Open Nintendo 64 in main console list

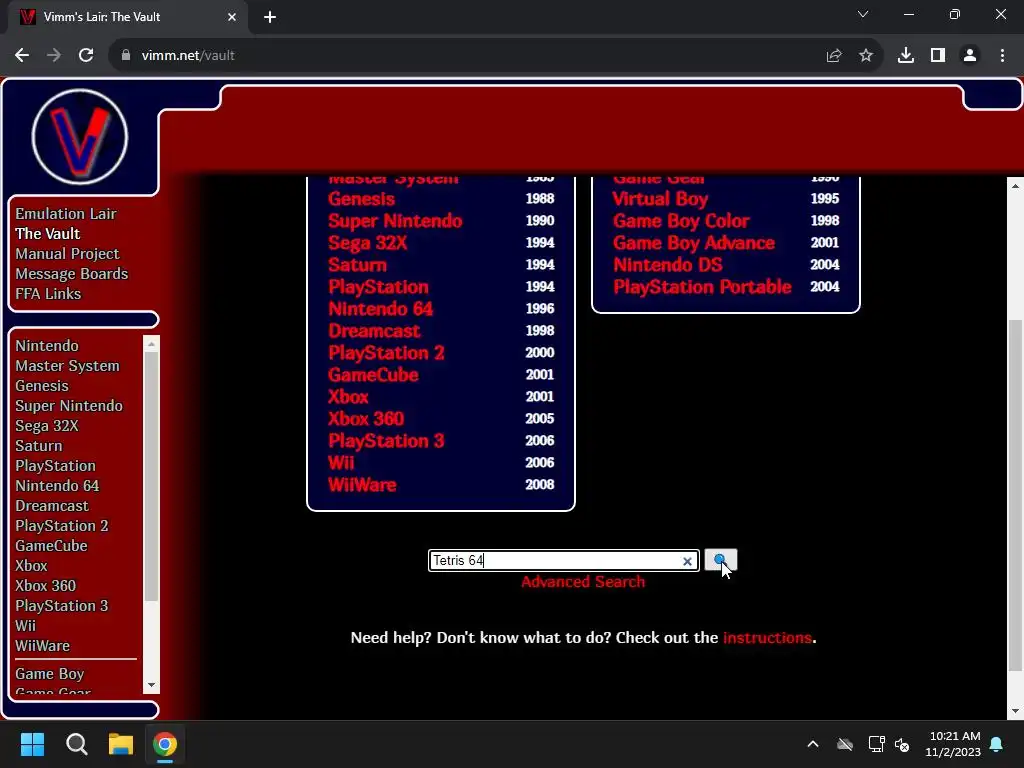coord(380,309)
